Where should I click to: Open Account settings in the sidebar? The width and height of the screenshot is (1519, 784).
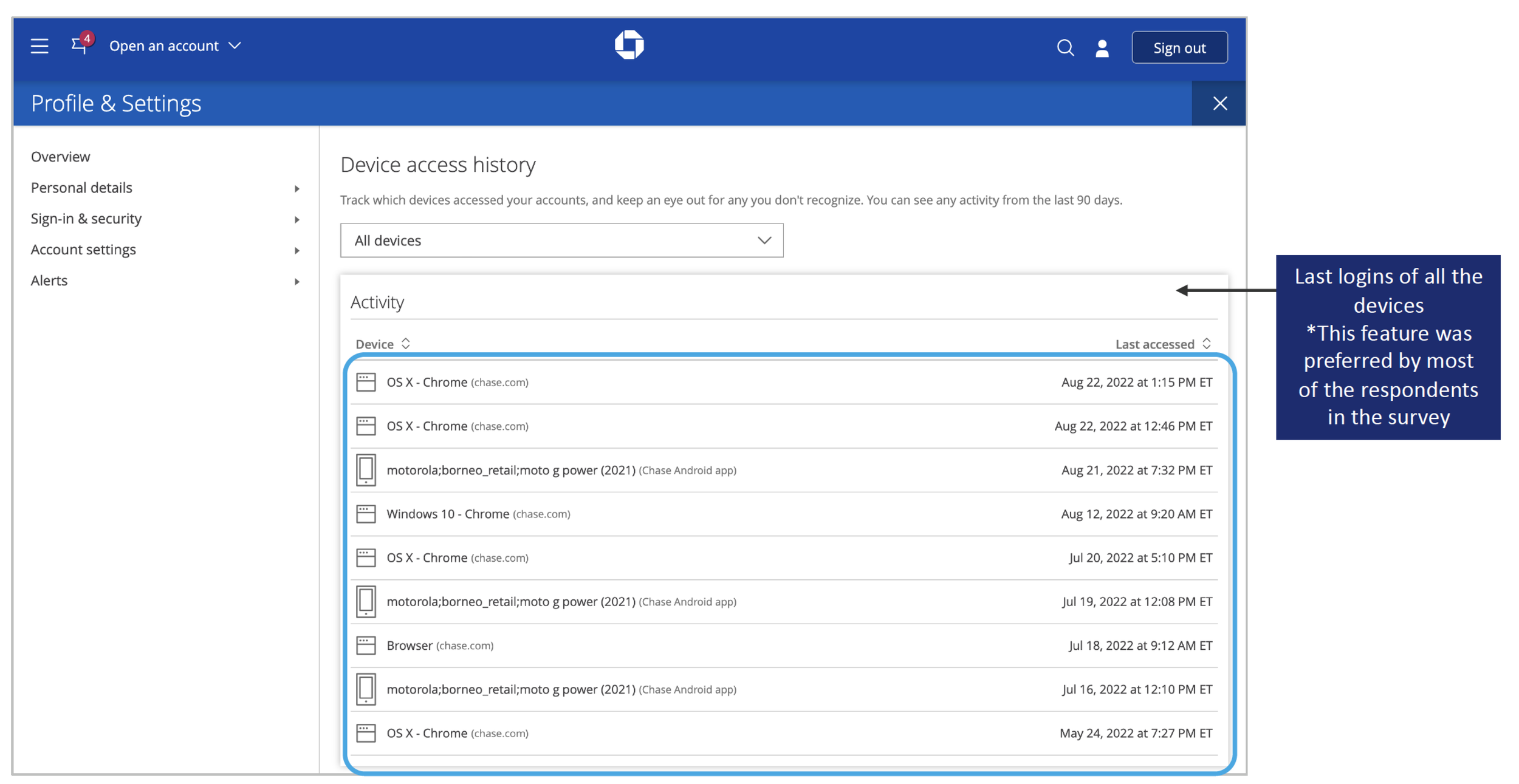(83, 250)
